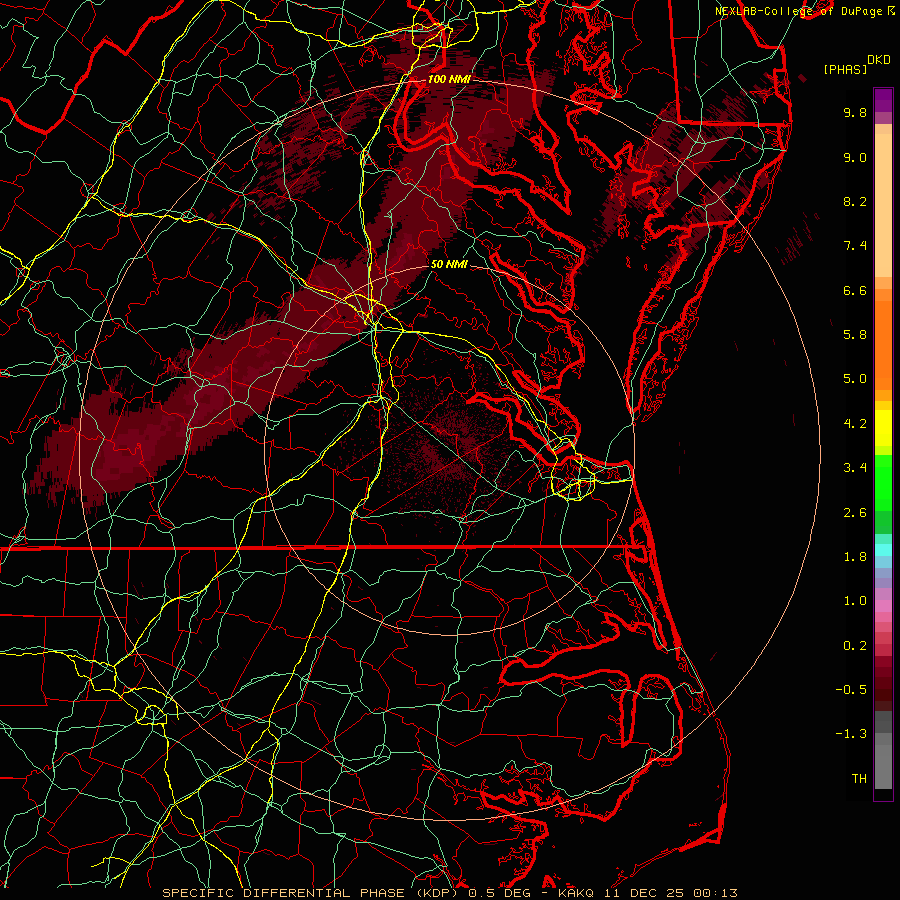Click the 5.0 scale value

click(855, 379)
